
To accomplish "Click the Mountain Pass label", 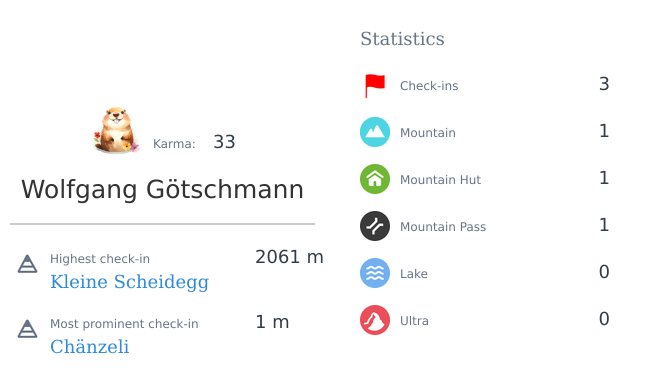I will [443, 227].
